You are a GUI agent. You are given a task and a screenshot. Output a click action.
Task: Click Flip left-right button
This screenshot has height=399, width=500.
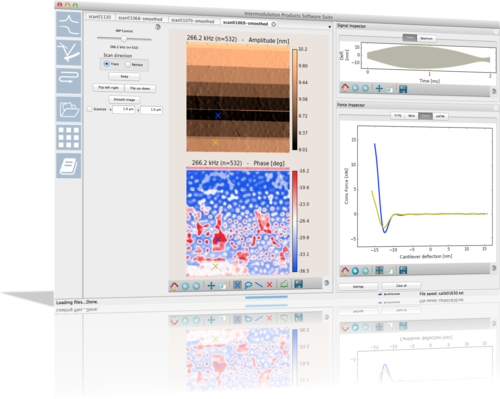pyautogui.click(x=108, y=88)
